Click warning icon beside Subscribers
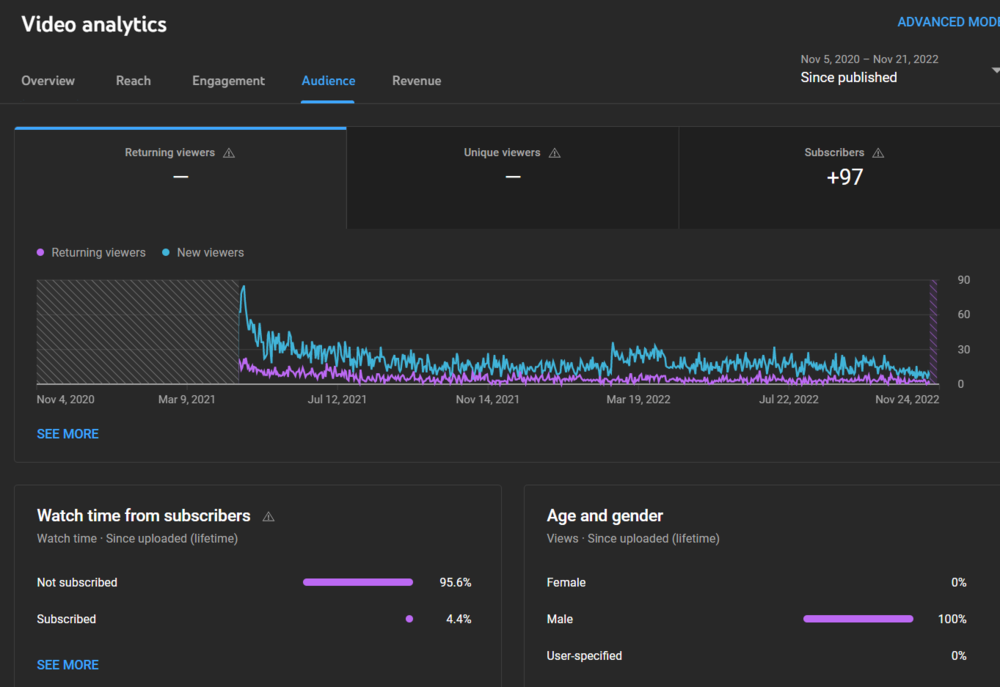1000x687 pixels. click(x=878, y=153)
